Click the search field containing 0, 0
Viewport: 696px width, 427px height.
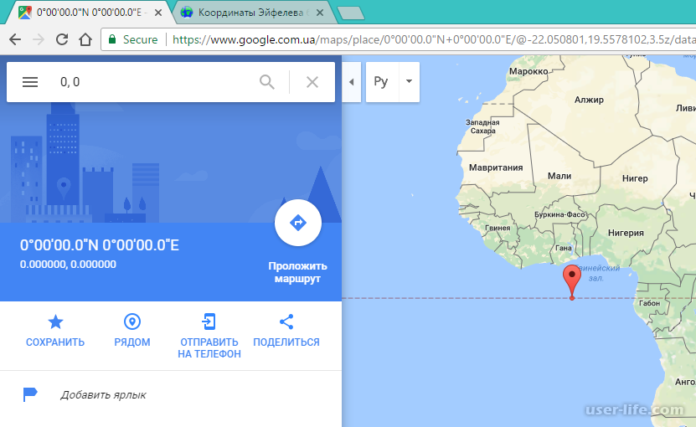(x=150, y=82)
